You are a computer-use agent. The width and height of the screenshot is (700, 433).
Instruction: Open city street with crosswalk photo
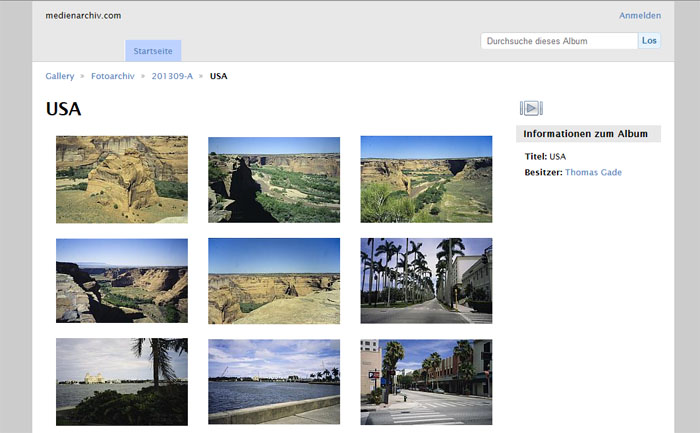point(426,382)
